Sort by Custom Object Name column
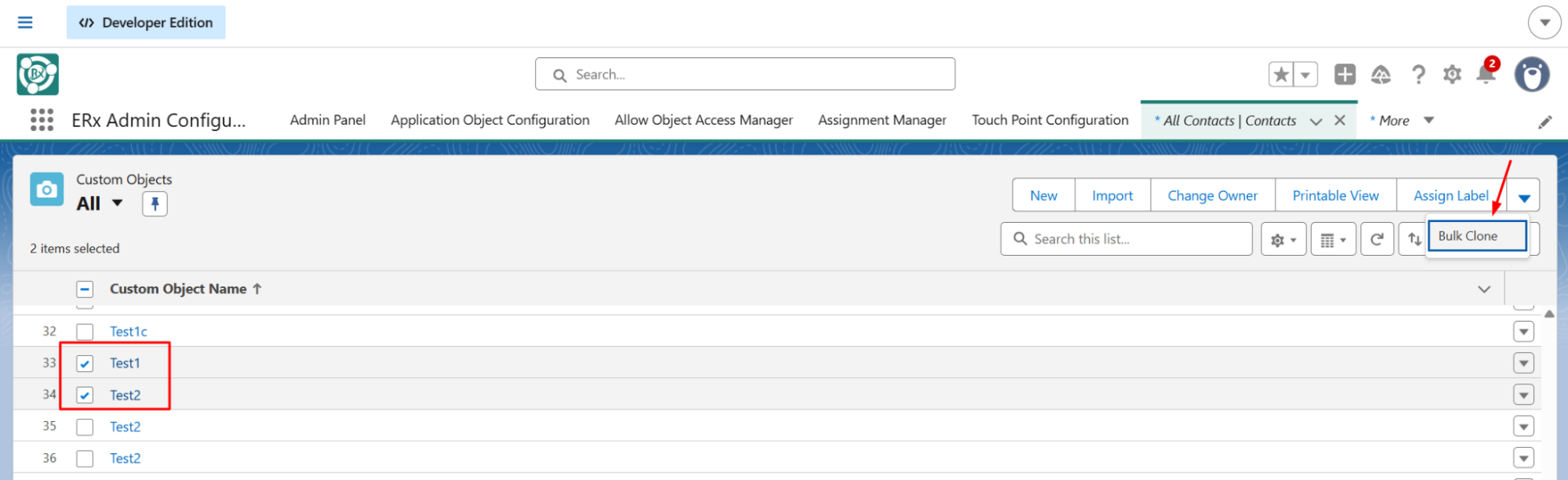This screenshot has width=1568, height=480. click(185, 289)
